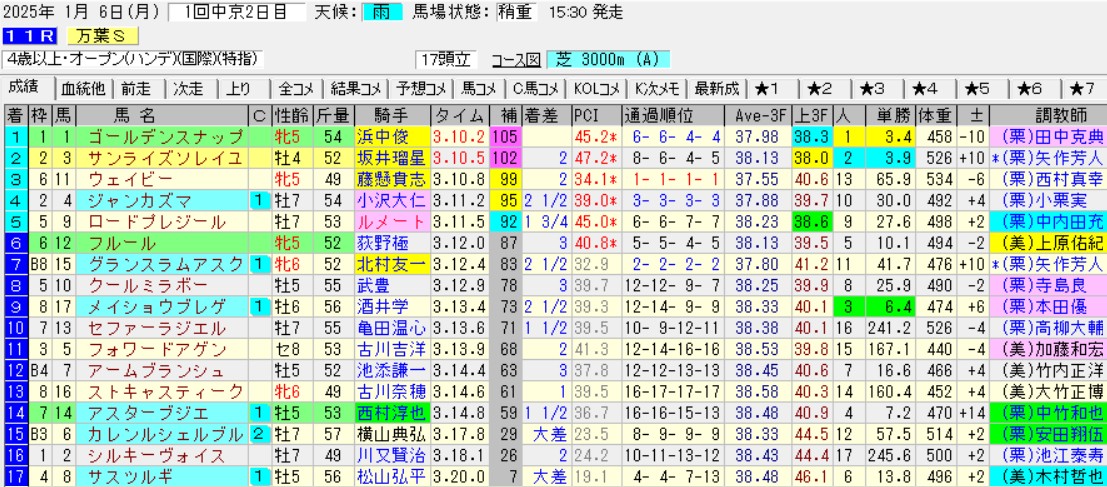1107x487 pixels.
Task: Open the KOLコメ tab
Action: point(599,88)
